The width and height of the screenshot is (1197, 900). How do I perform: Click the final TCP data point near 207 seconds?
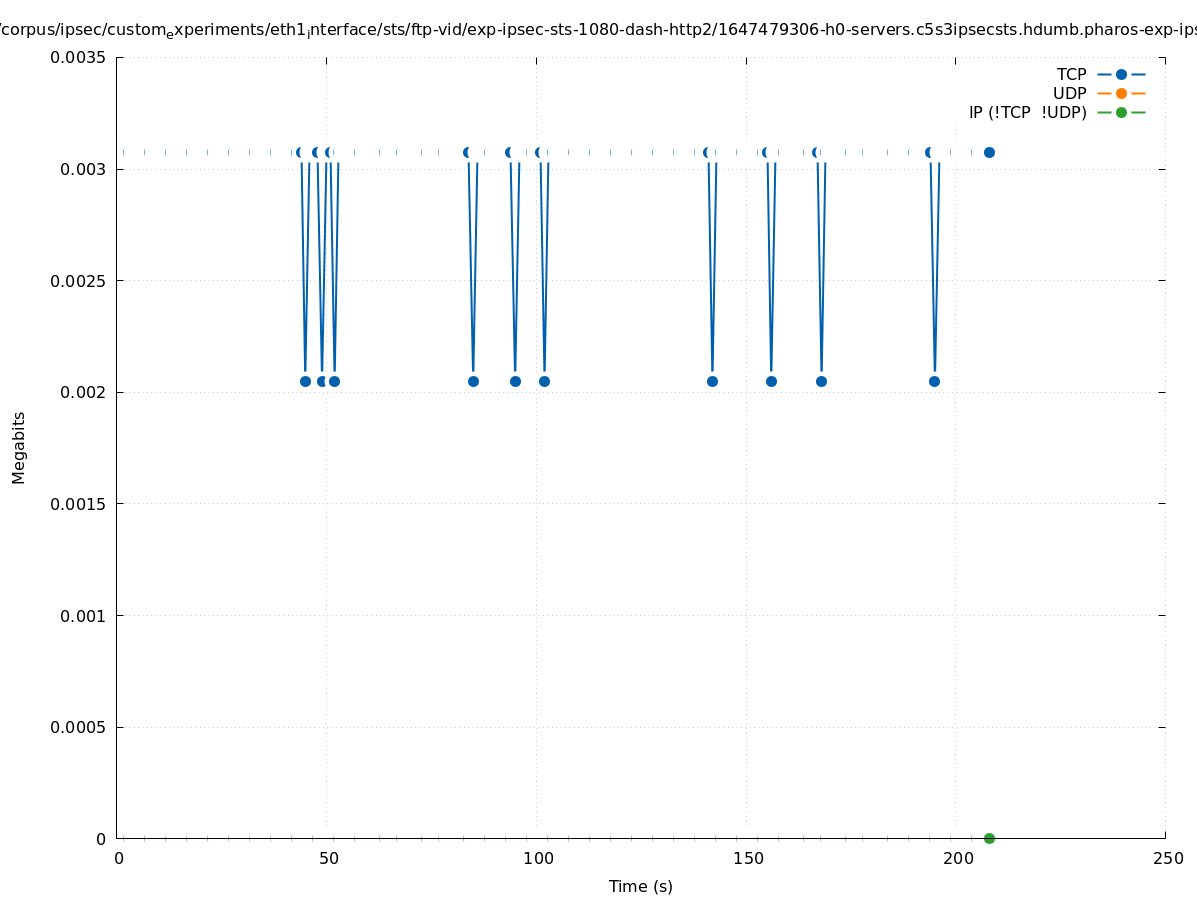(989, 153)
